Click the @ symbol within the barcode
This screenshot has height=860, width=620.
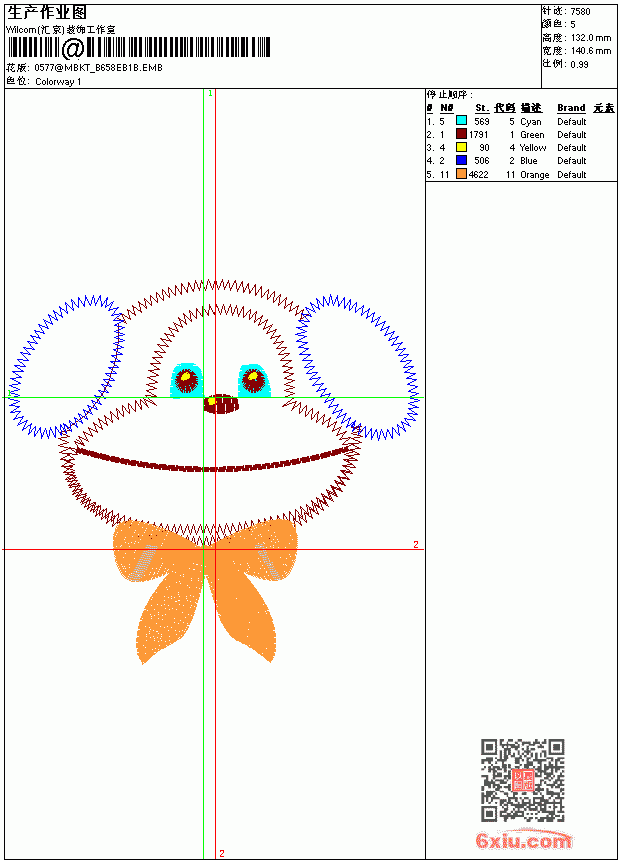pos(72,48)
